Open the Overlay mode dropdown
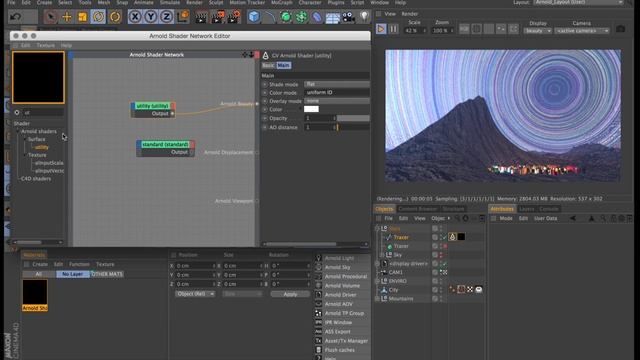 pyautogui.click(x=337, y=101)
